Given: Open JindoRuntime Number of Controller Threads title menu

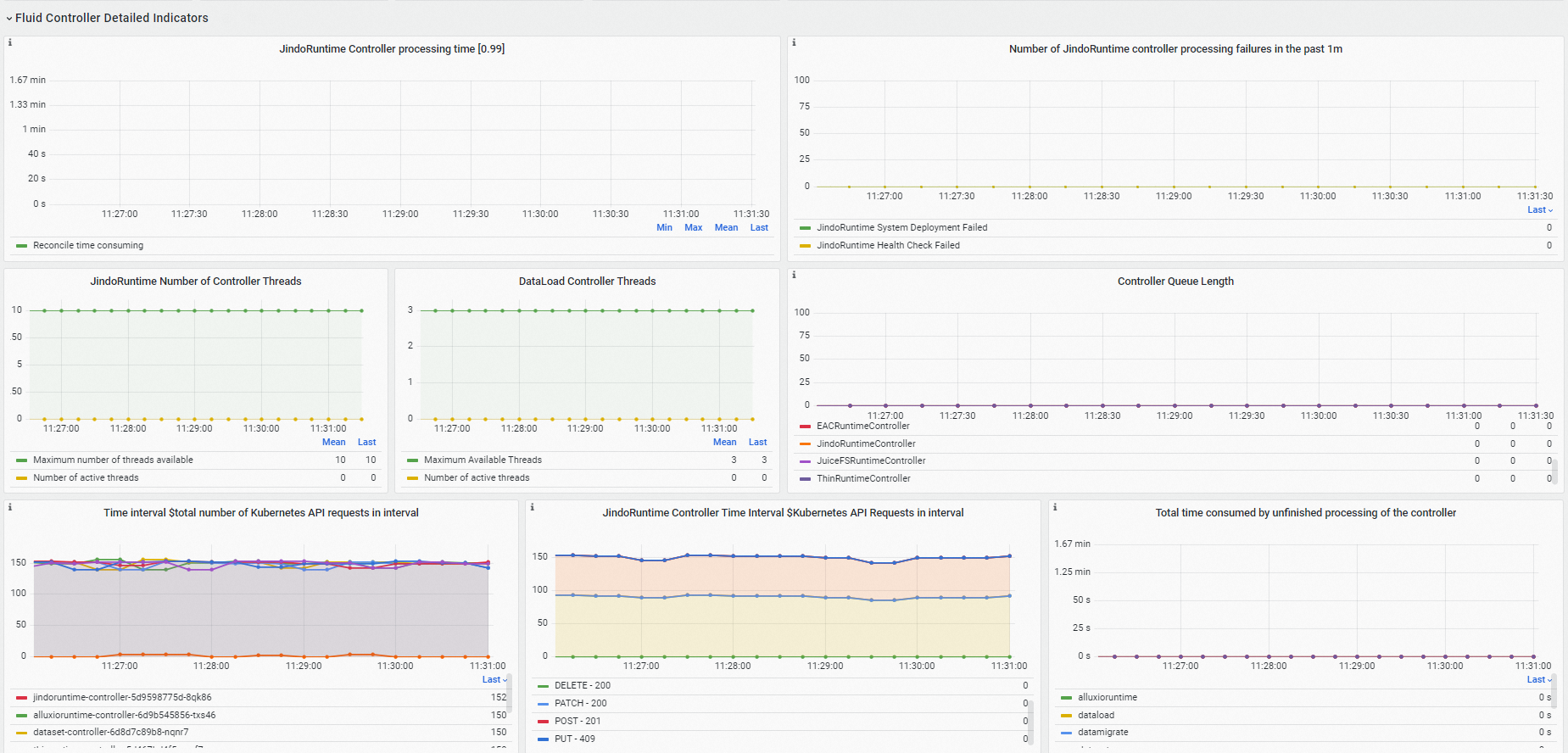Looking at the screenshot, I should (x=196, y=282).
